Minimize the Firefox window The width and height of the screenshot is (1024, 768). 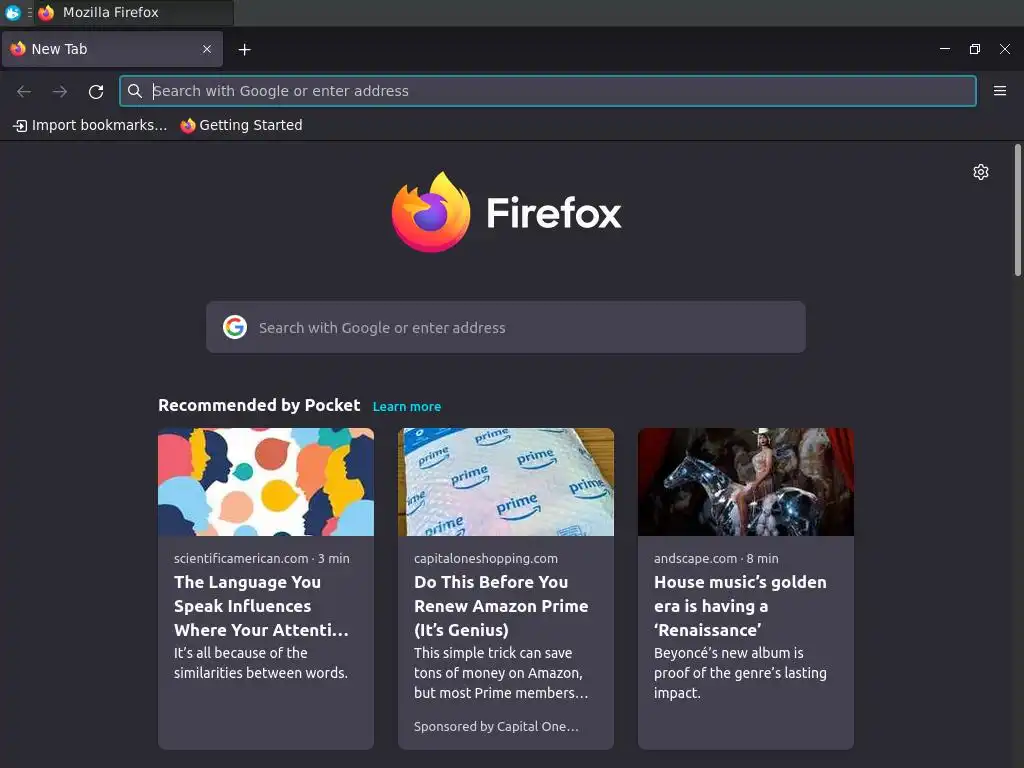click(x=944, y=49)
